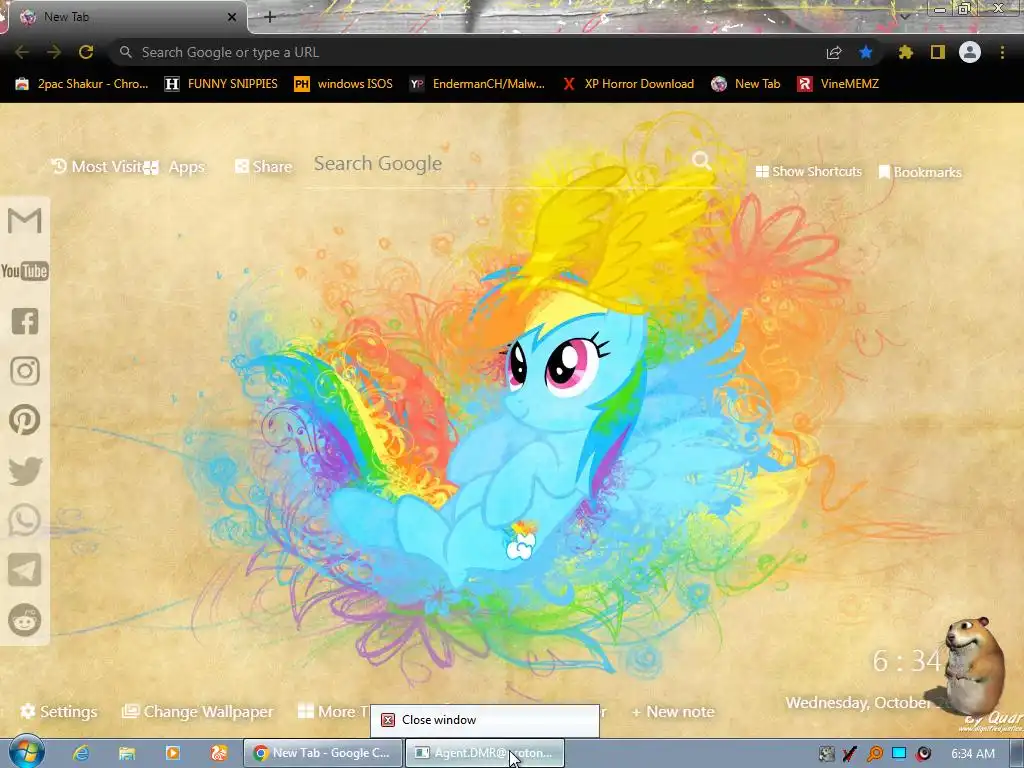Open EndermanCH/Malw... bookmark
This screenshot has height=768, width=1024.
[x=477, y=84]
